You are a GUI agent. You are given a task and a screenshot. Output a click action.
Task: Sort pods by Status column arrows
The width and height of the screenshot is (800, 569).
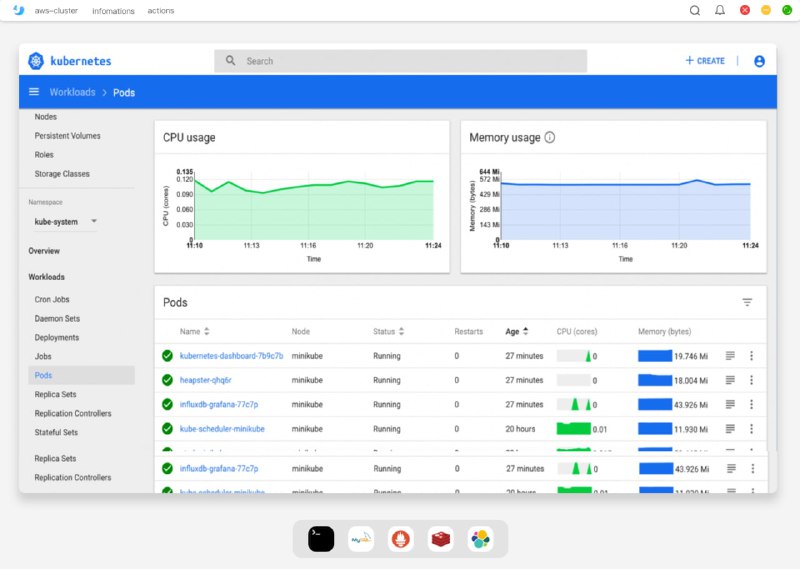[x=402, y=331]
